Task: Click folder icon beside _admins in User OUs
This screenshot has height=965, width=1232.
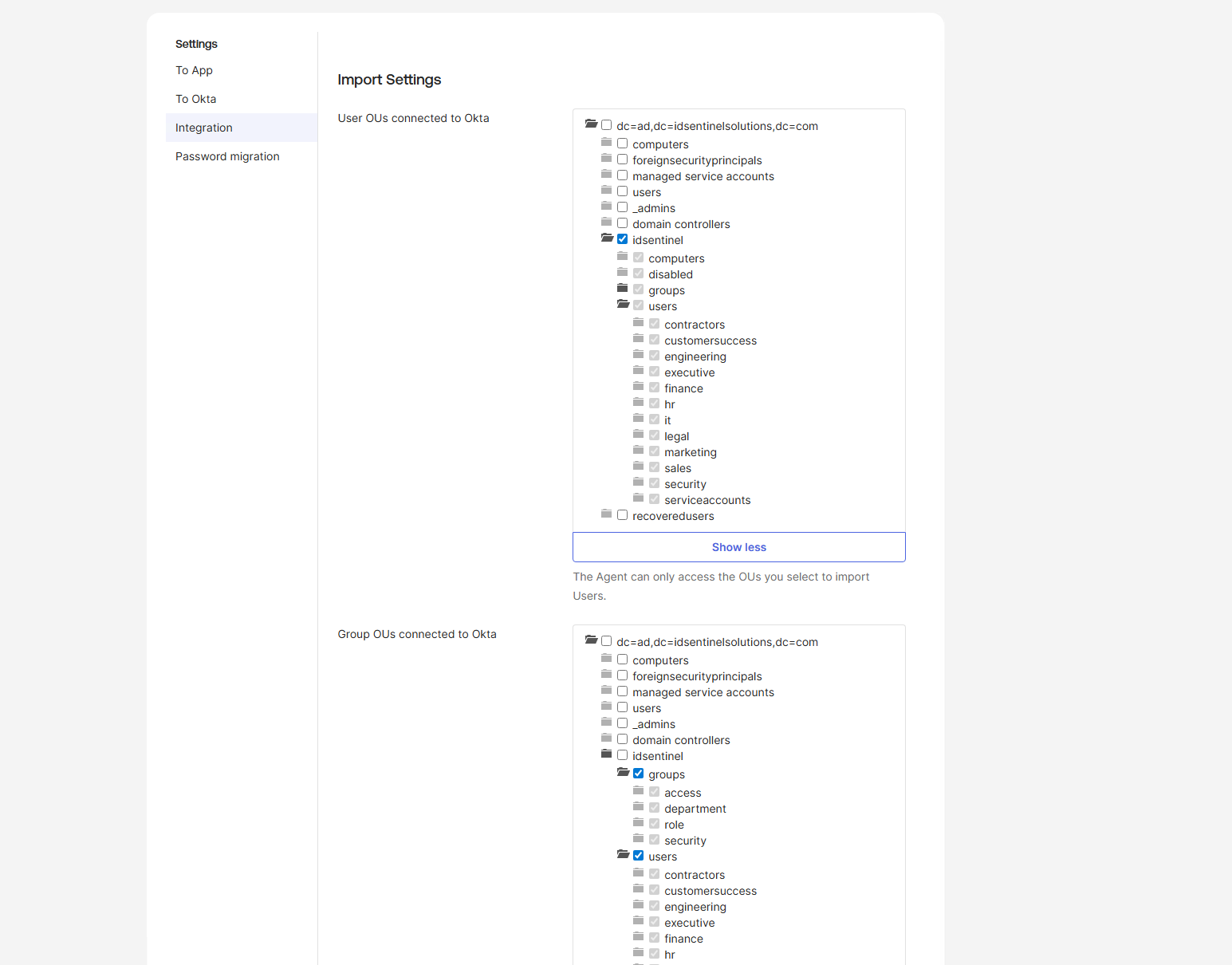Action: (606, 207)
